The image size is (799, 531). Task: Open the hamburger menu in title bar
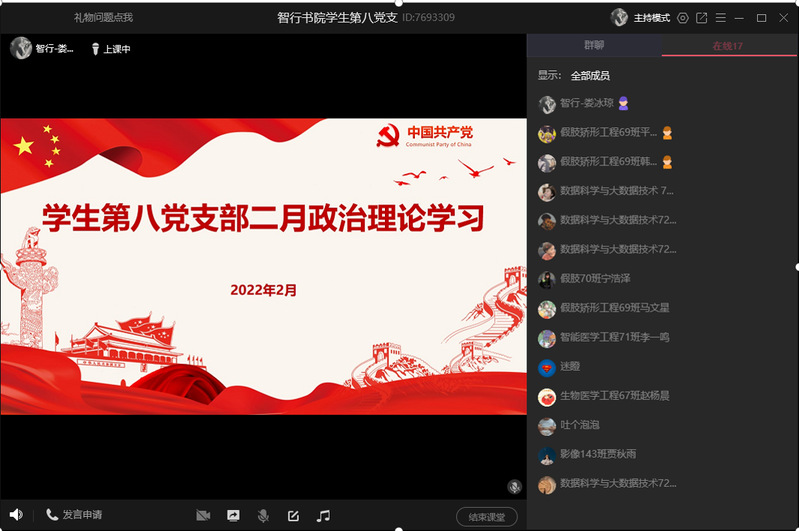720,18
